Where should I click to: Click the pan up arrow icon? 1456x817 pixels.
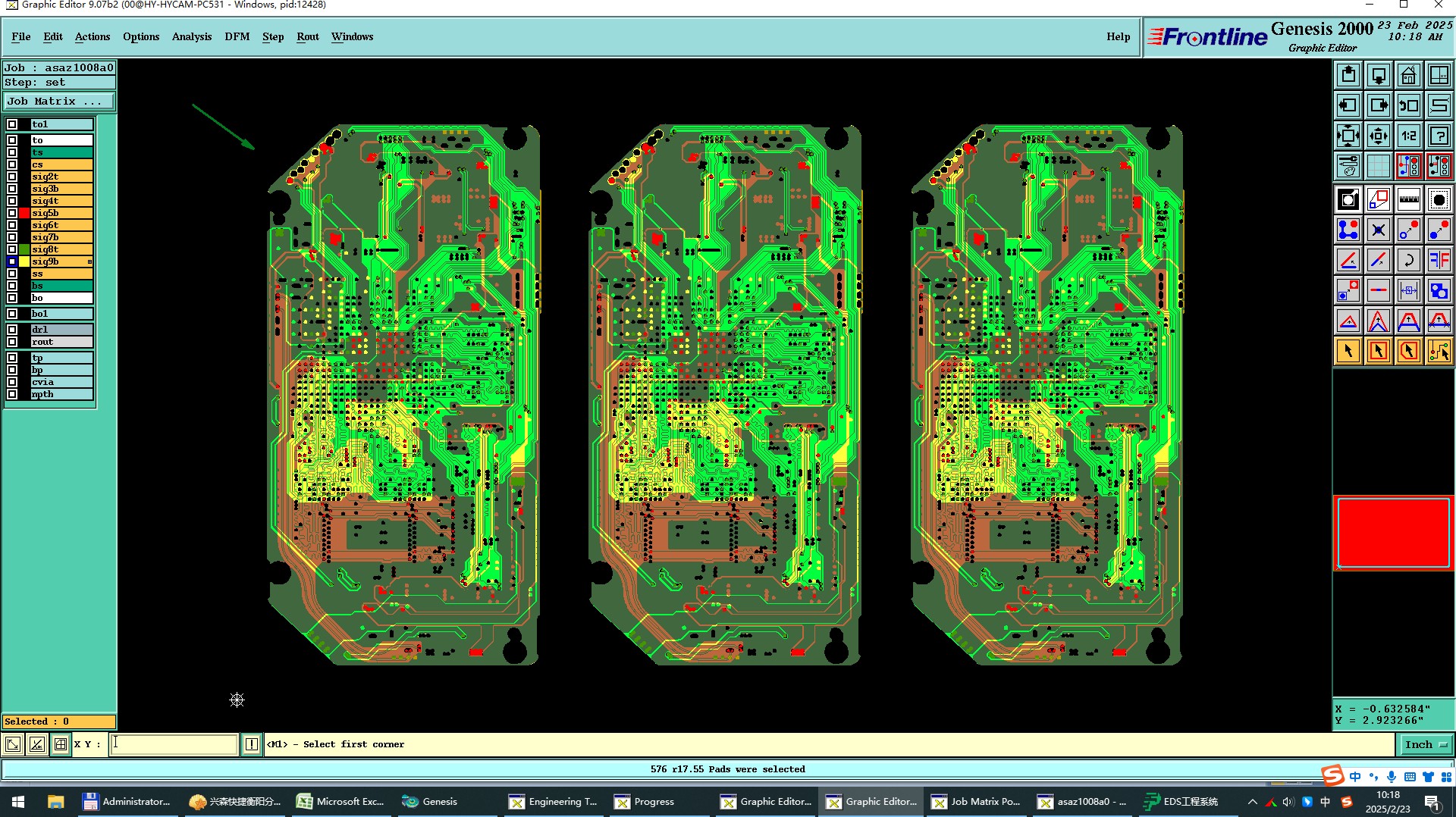click(1348, 75)
